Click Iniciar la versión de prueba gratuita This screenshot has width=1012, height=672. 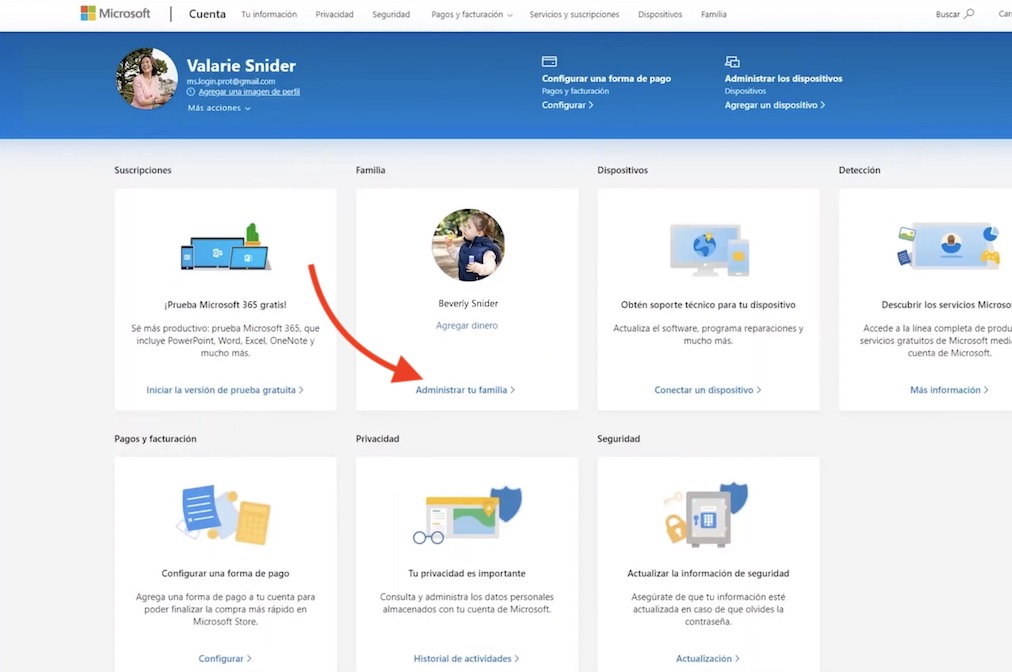coord(225,390)
